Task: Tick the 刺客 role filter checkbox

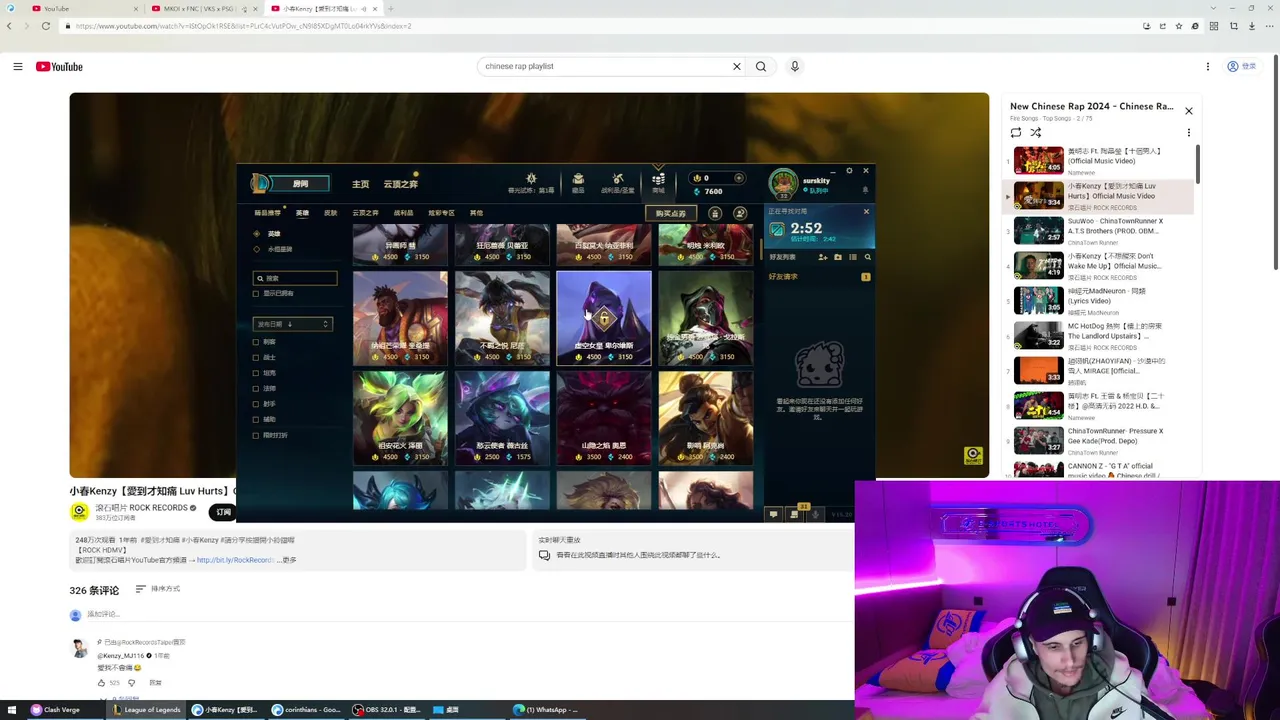Action: 256,342
